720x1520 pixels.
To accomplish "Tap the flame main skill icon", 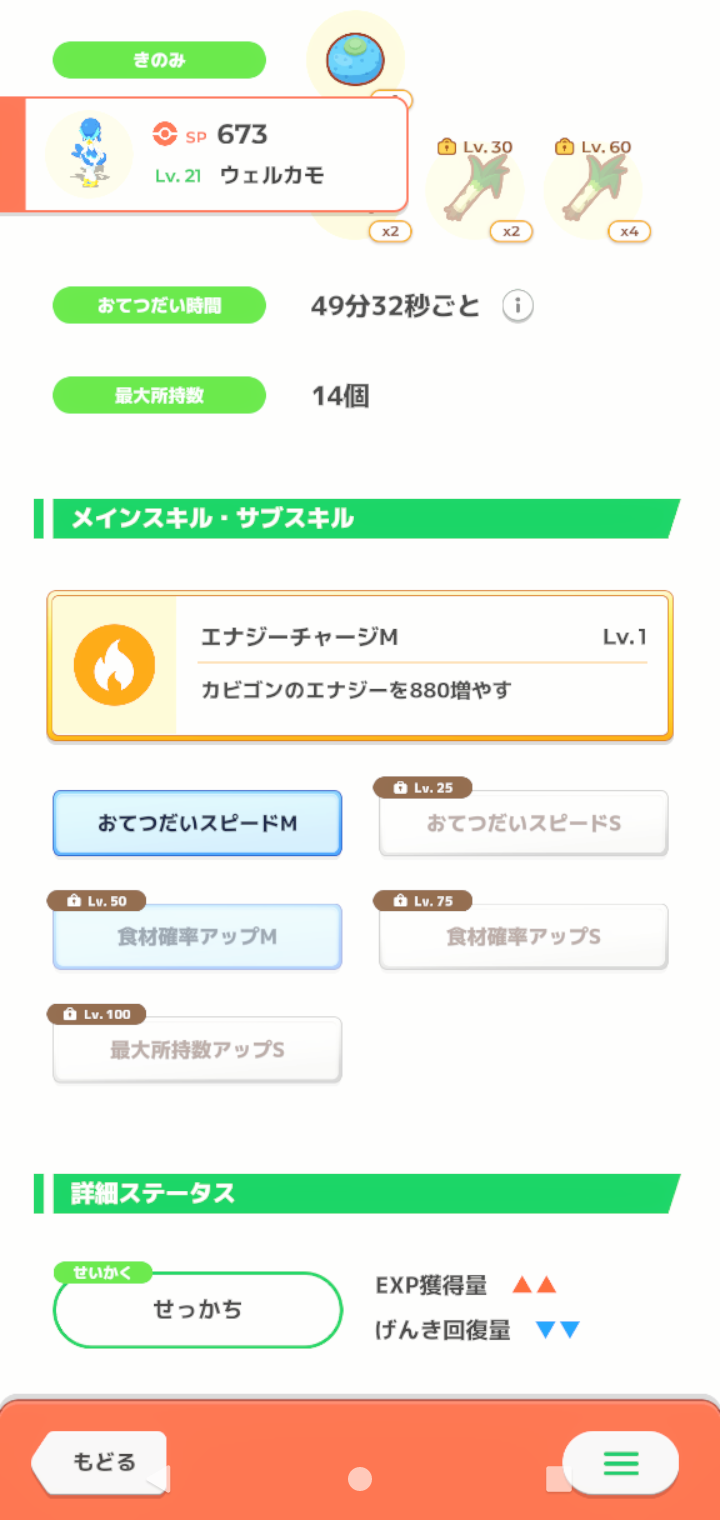I will [114, 666].
